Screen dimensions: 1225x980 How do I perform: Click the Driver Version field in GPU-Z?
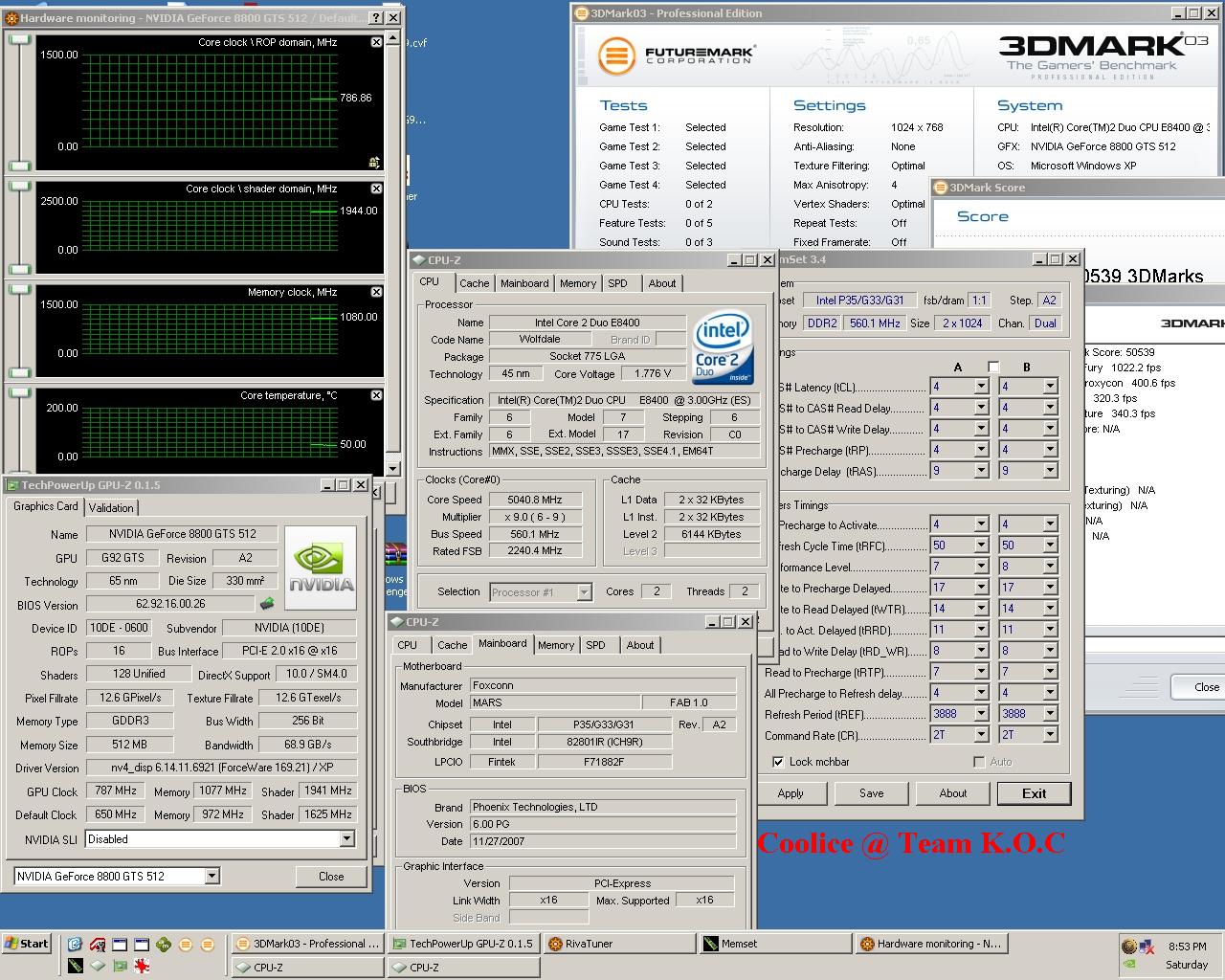[221, 768]
